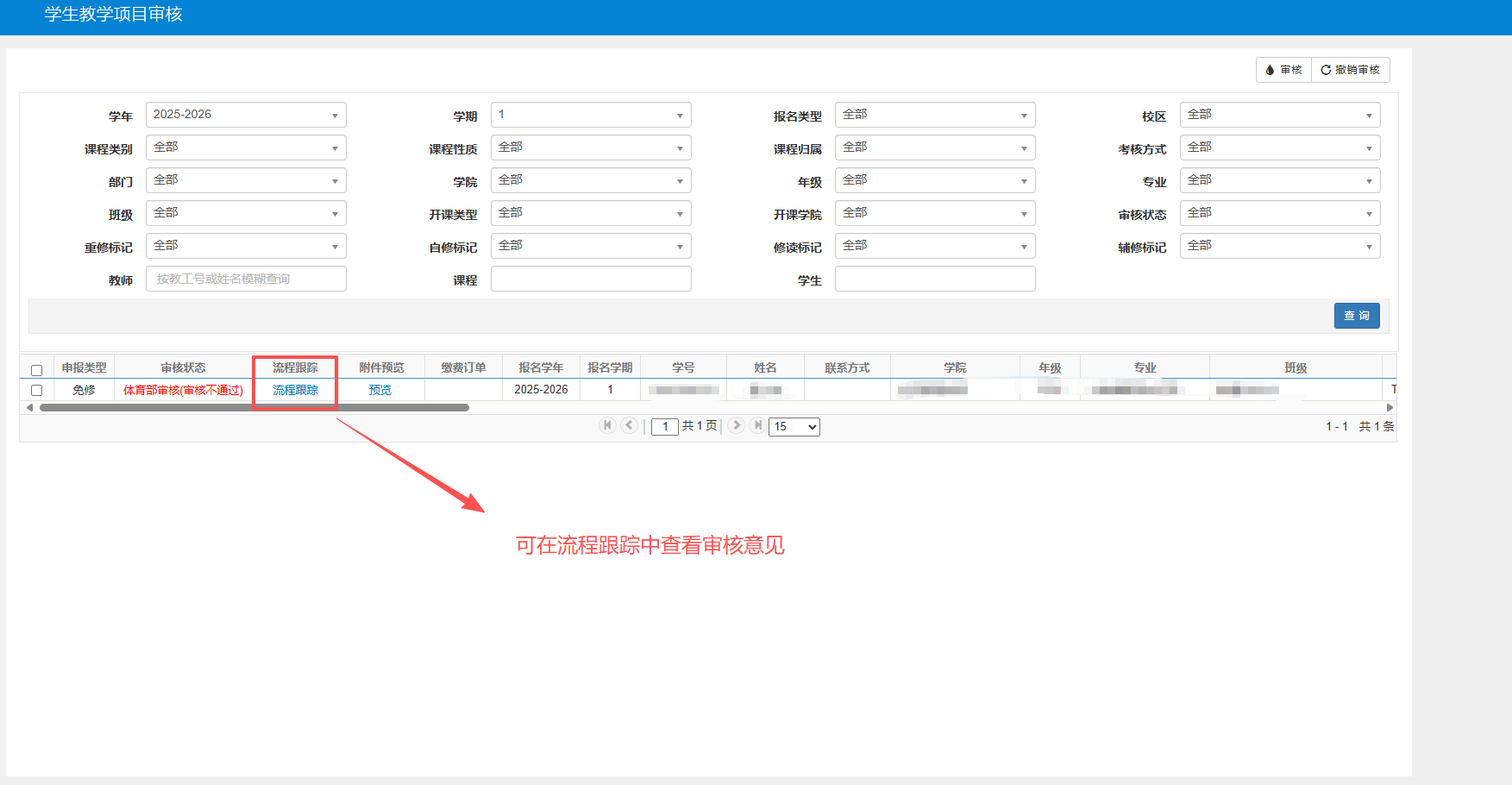Check the select-all checkbox in table header
This screenshot has height=785, width=1512.
36,370
